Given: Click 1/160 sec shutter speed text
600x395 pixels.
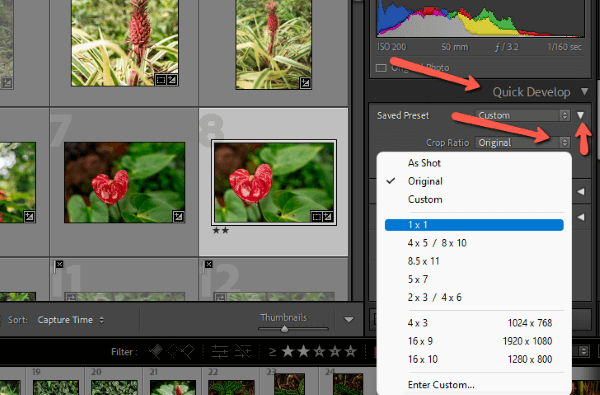Looking at the screenshot, I should [x=564, y=47].
